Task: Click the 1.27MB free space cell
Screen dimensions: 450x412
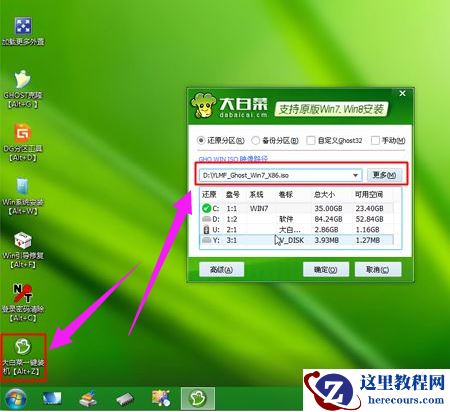Action: (x=368, y=240)
